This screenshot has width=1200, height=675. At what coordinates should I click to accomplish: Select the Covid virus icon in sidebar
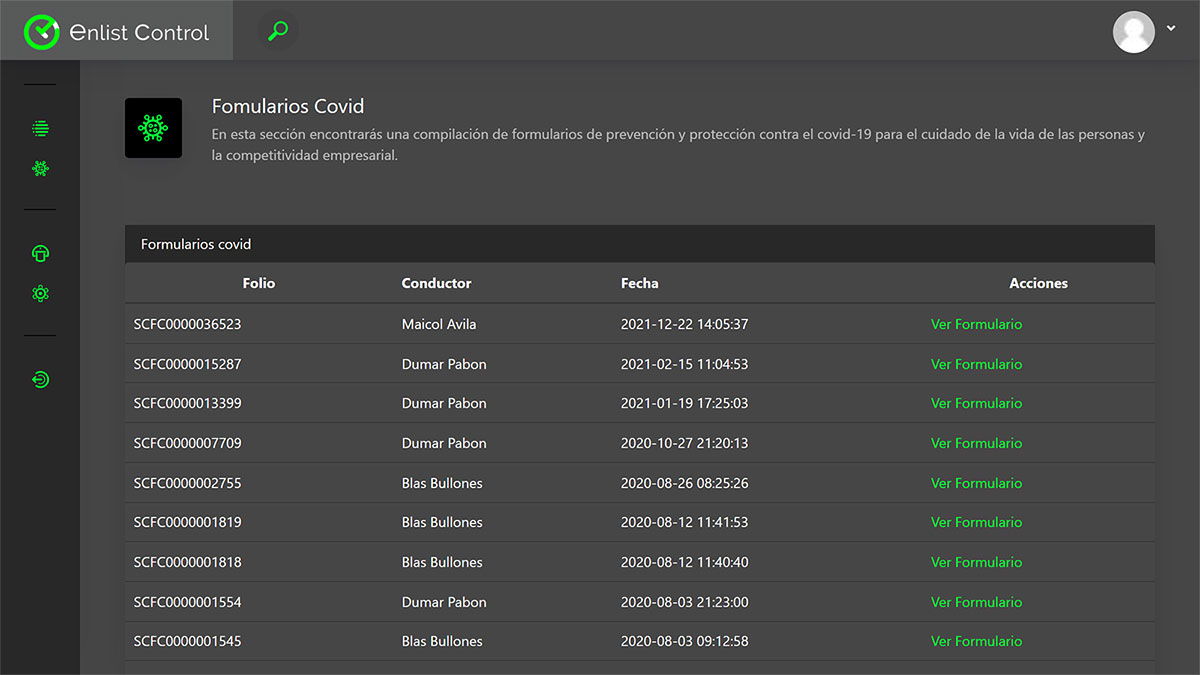pyautogui.click(x=40, y=168)
